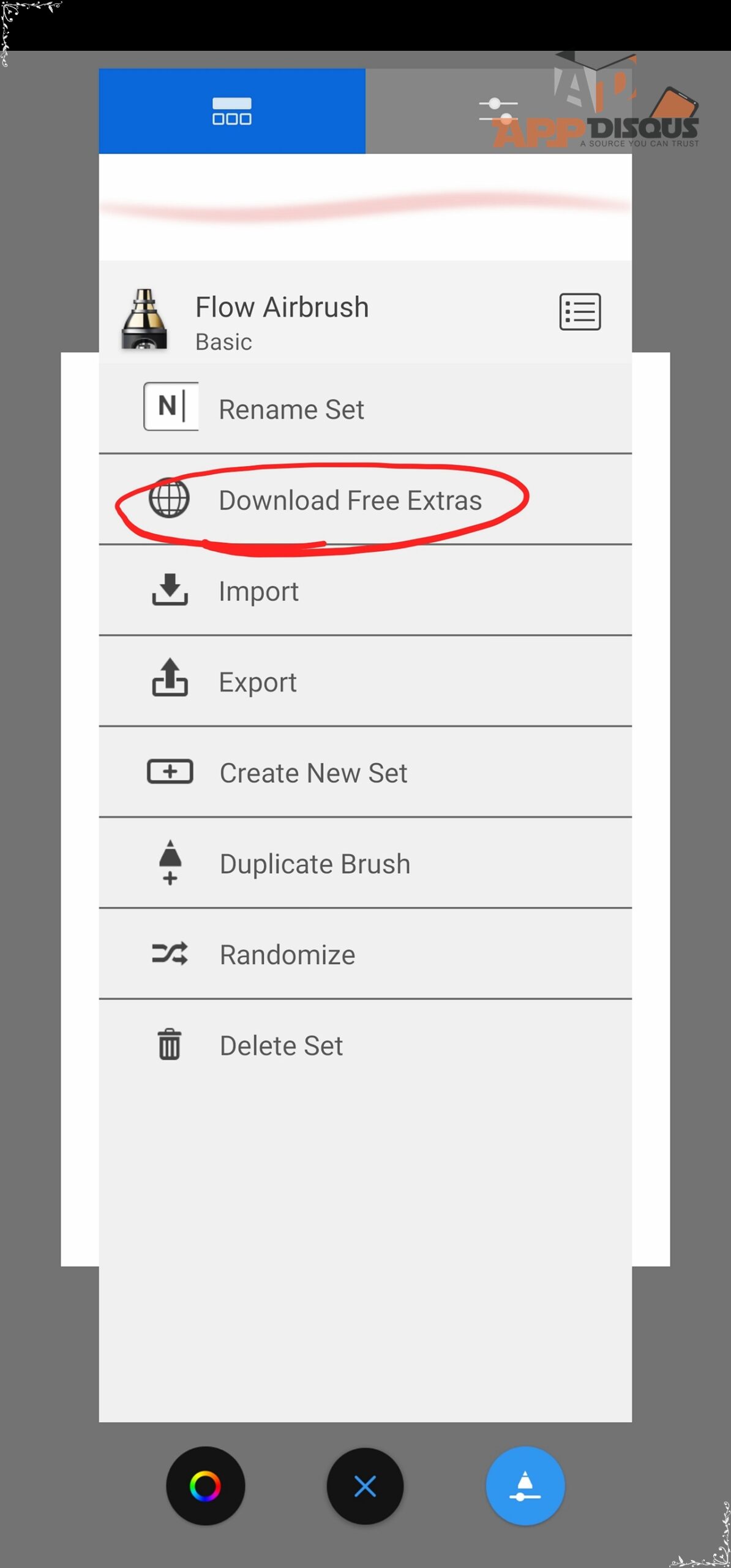Click the Rename Set text icon
This screenshot has width=731, height=1568.
[171, 406]
